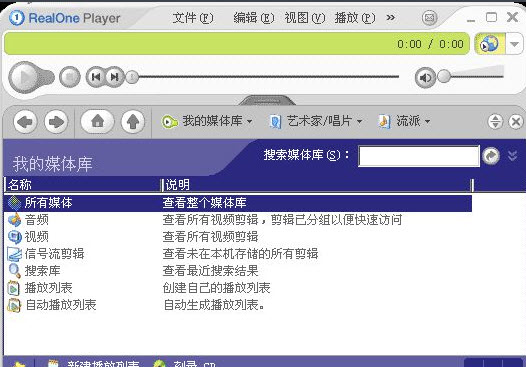Click the description 查看最近搜索结果

(x=211, y=271)
